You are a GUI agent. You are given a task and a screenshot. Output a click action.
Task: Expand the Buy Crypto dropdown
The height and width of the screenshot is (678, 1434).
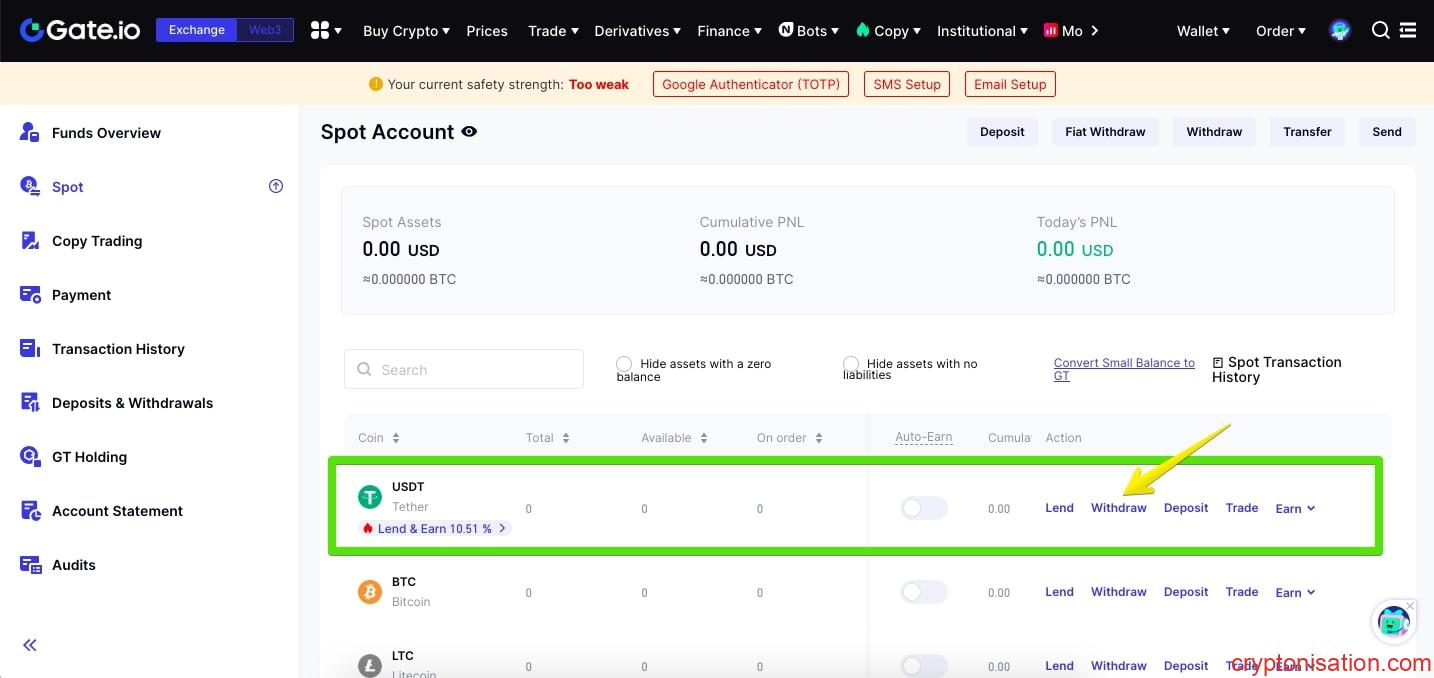406,31
